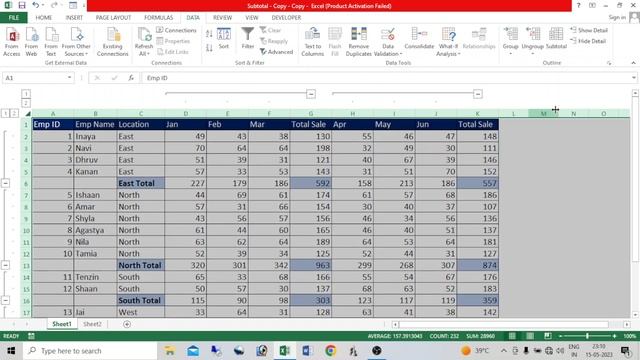Switch to Page Break Preview icon

pos(548,336)
